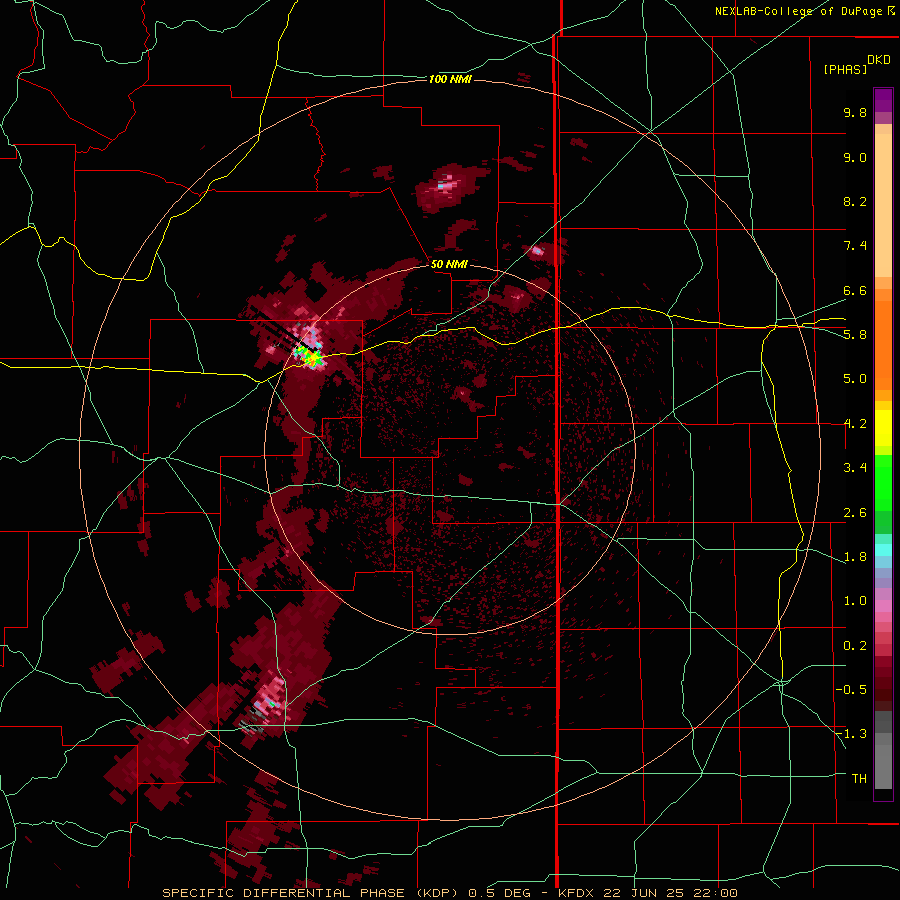This screenshot has height=900, width=900.
Task: Click the 4.2 value on the color scale
Action: point(855,424)
